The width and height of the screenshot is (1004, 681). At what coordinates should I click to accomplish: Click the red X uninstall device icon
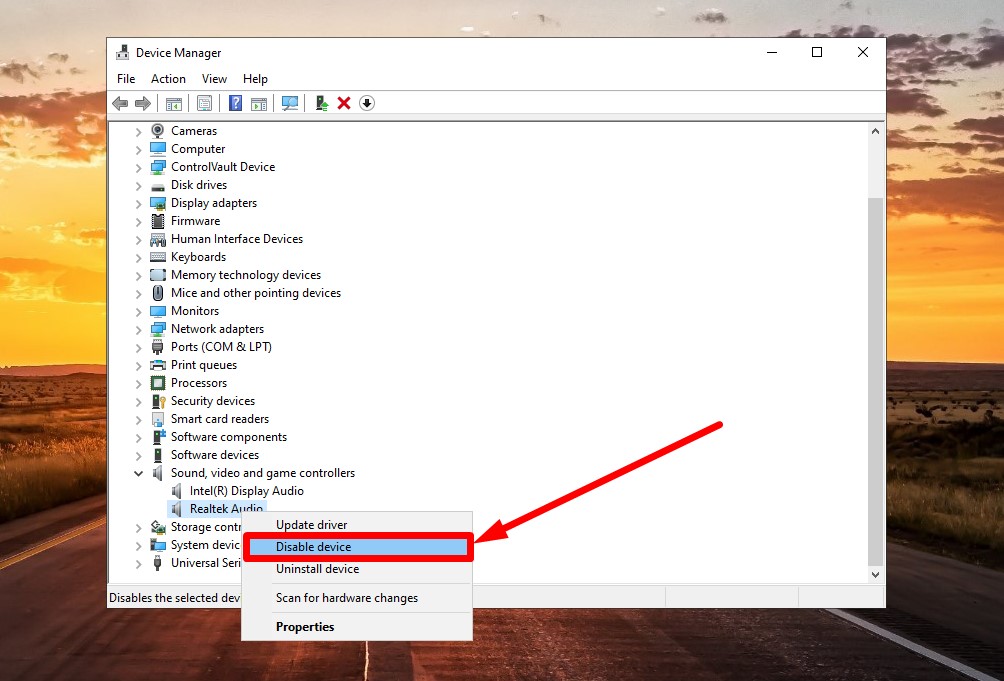pos(344,103)
